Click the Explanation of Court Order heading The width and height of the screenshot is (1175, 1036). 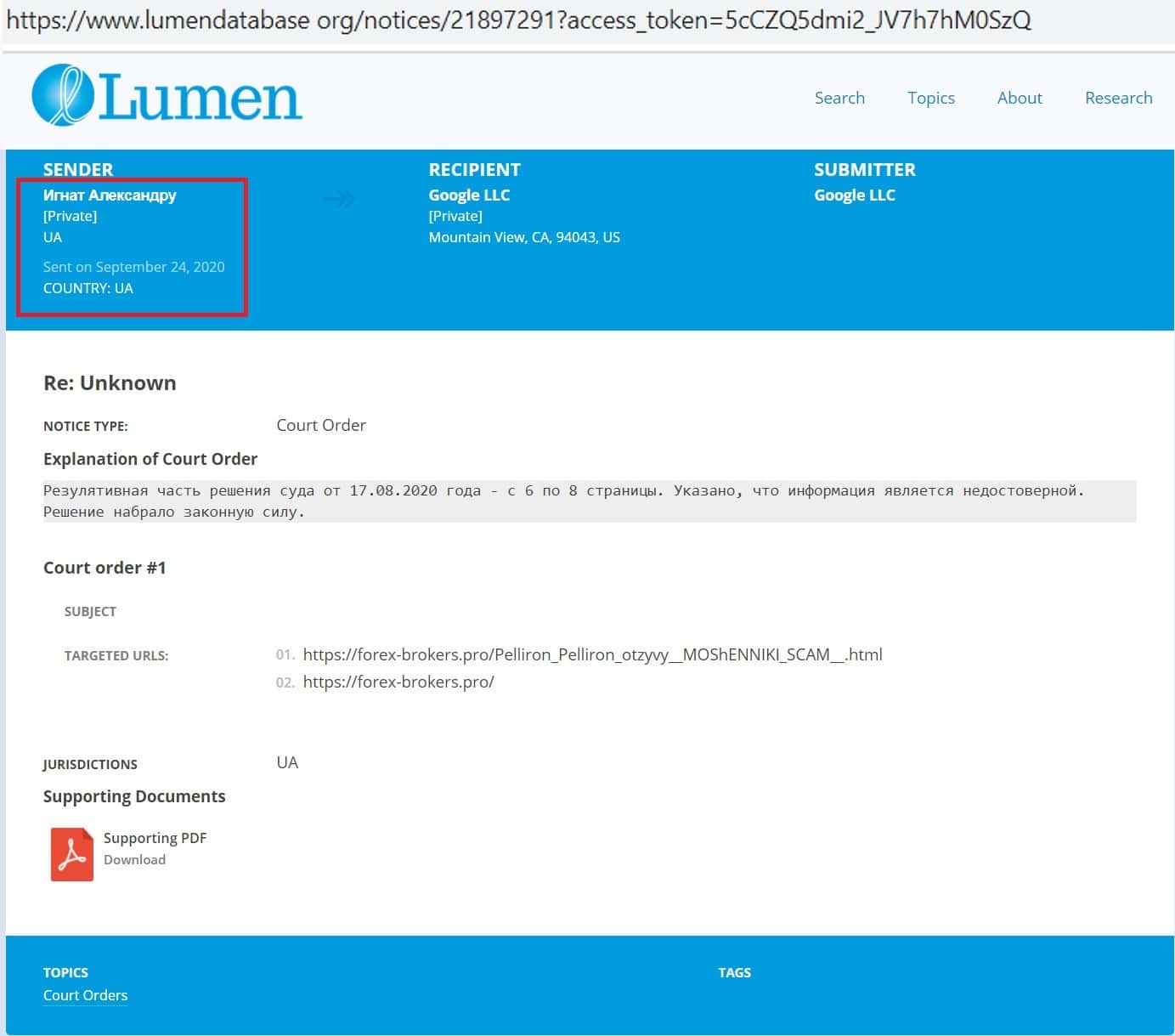coord(150,459)
